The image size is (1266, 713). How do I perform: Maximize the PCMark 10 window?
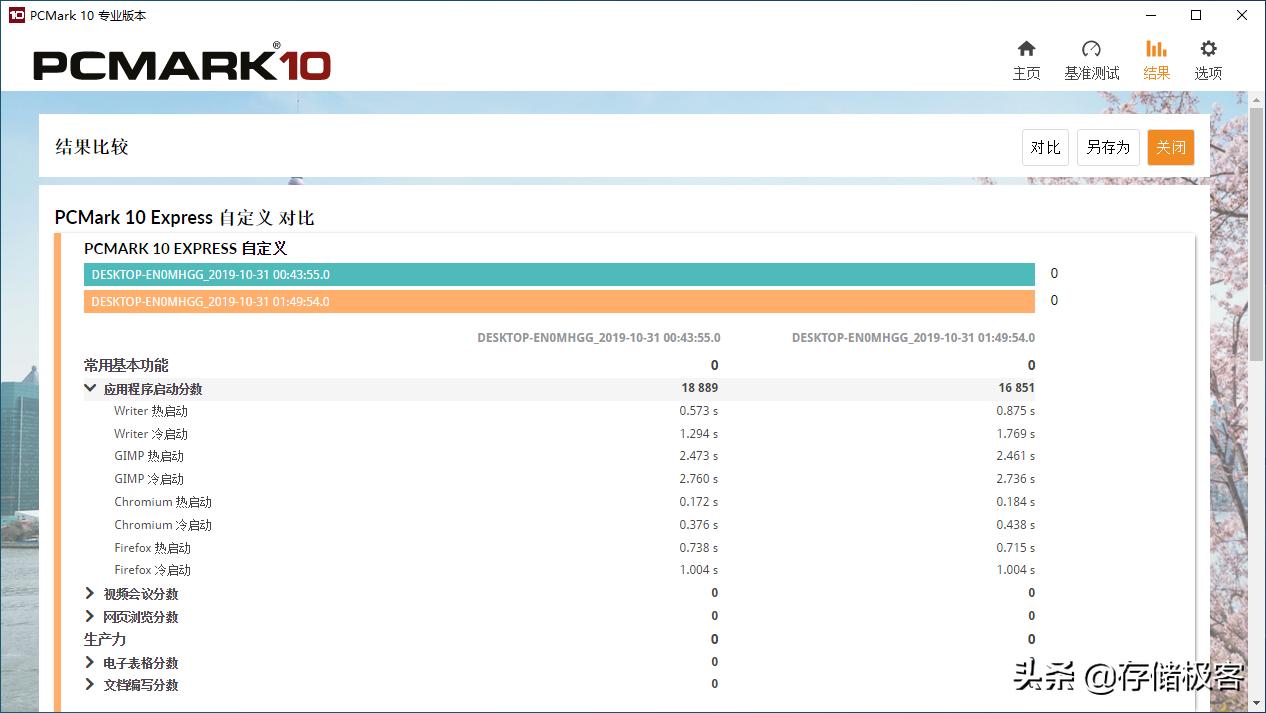(x=1196, y=15)
